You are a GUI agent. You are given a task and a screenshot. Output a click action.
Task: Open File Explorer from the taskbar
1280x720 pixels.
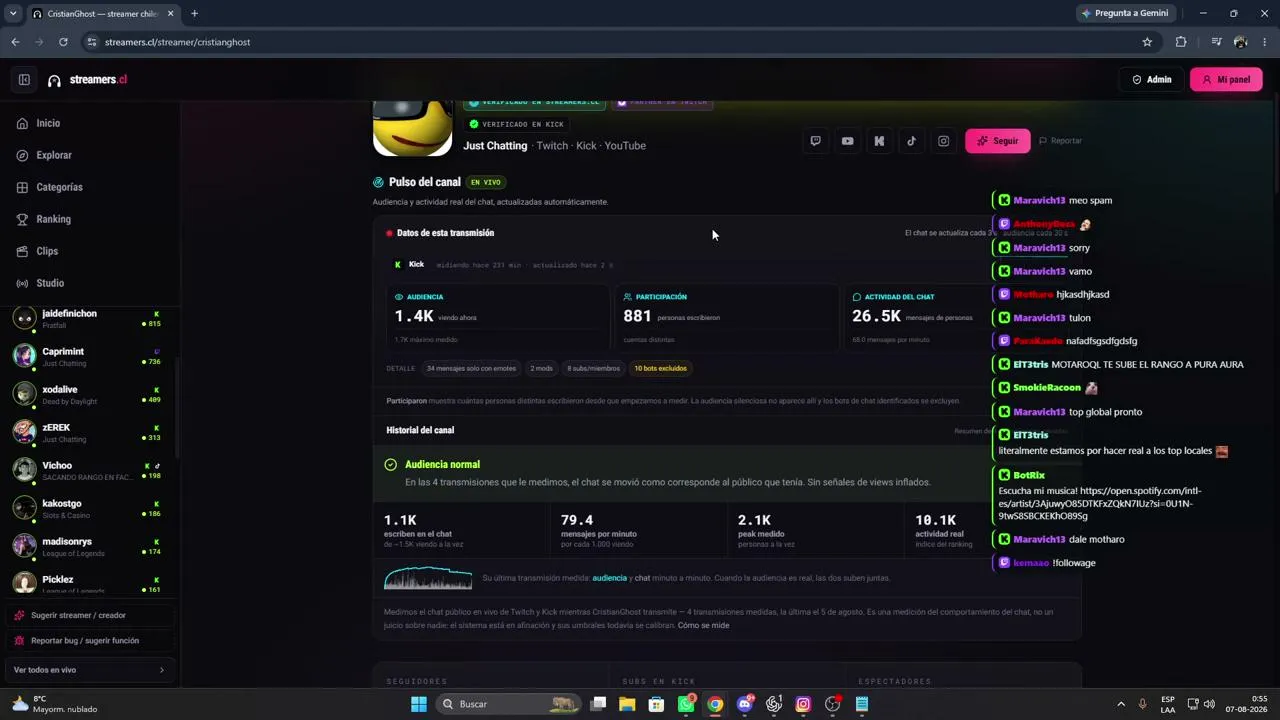pos(627,704)
